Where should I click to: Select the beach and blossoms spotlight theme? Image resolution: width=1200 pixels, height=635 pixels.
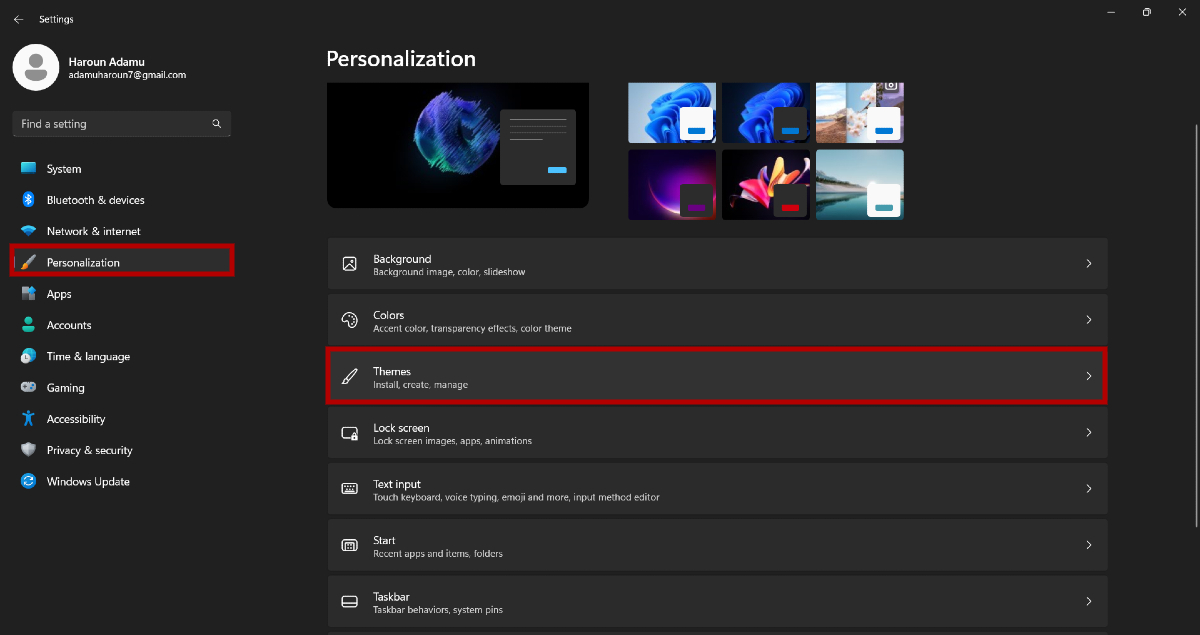pos(860,113)
